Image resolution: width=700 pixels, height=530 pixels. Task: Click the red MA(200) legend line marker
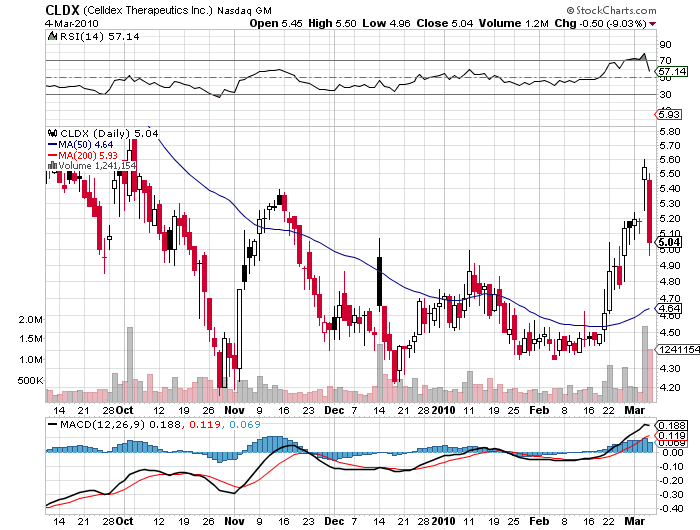[53, 155]
